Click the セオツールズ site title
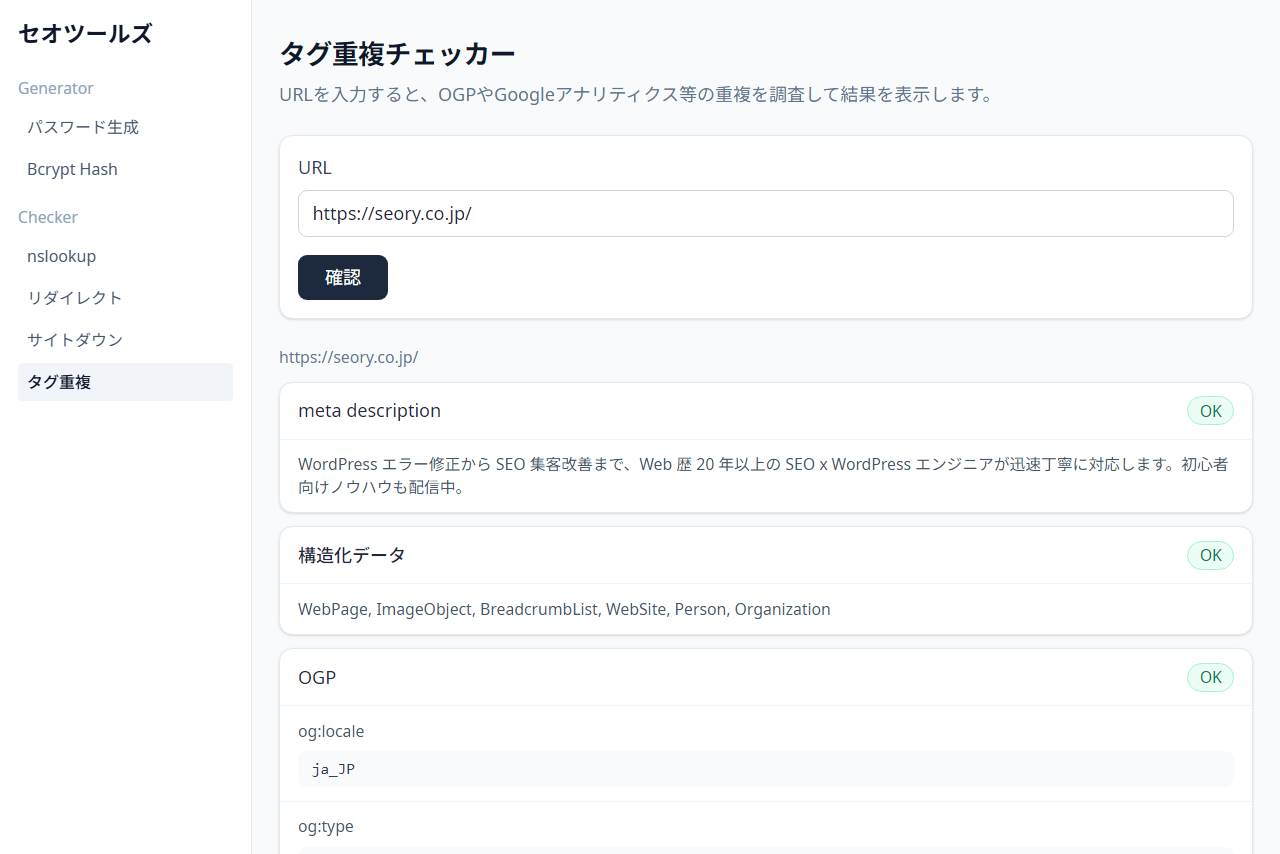This screenshot has width=1280, height=854. tap(85, 34)
